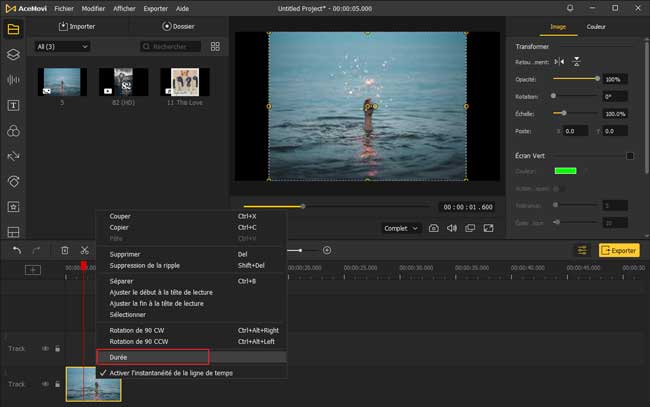650x407 pixels.
Task: Toggle lock on the upper Track
Action: pyautogui.click(x=58, y=349)
